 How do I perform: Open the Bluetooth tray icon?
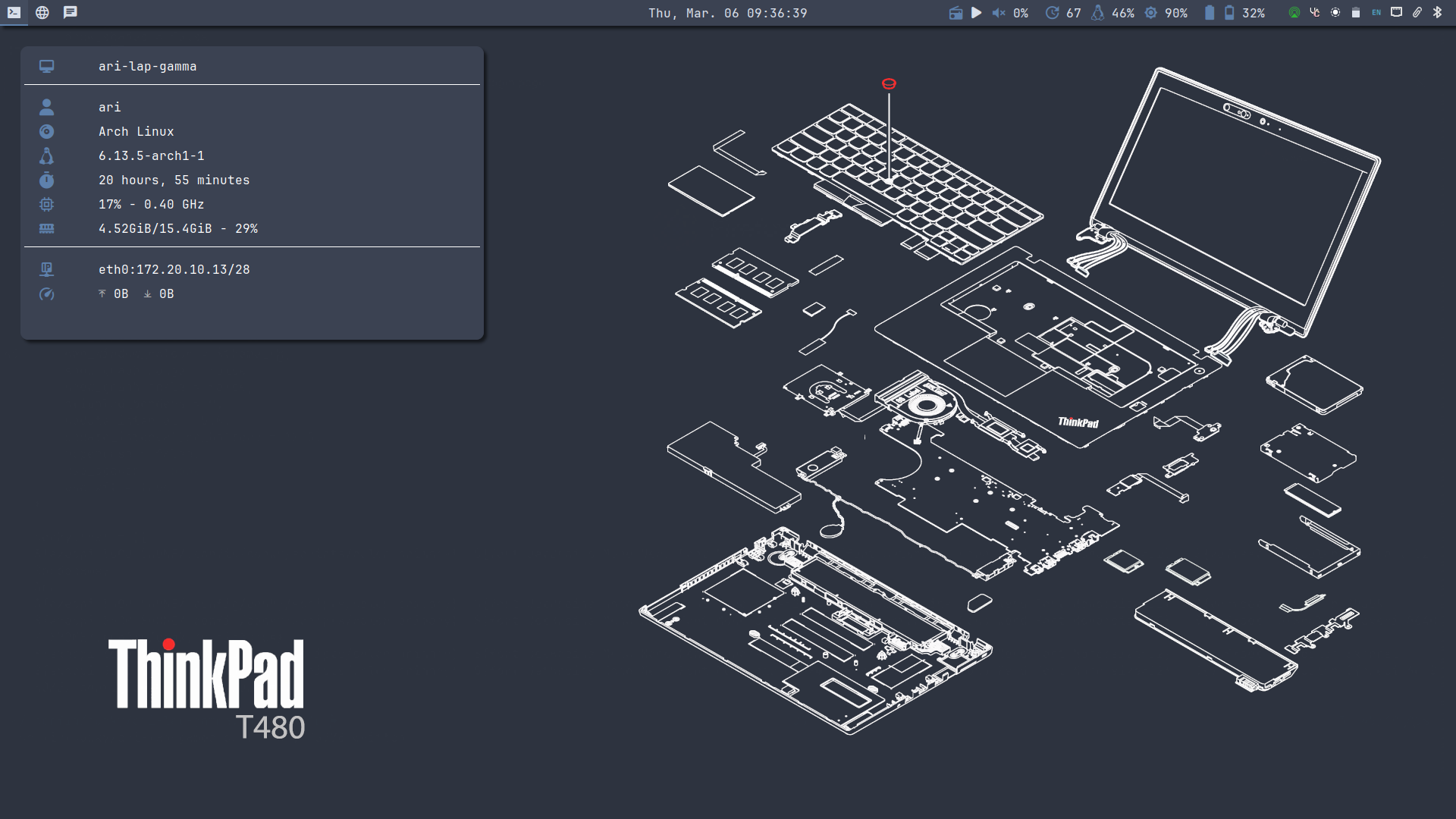pos(1437,13)
